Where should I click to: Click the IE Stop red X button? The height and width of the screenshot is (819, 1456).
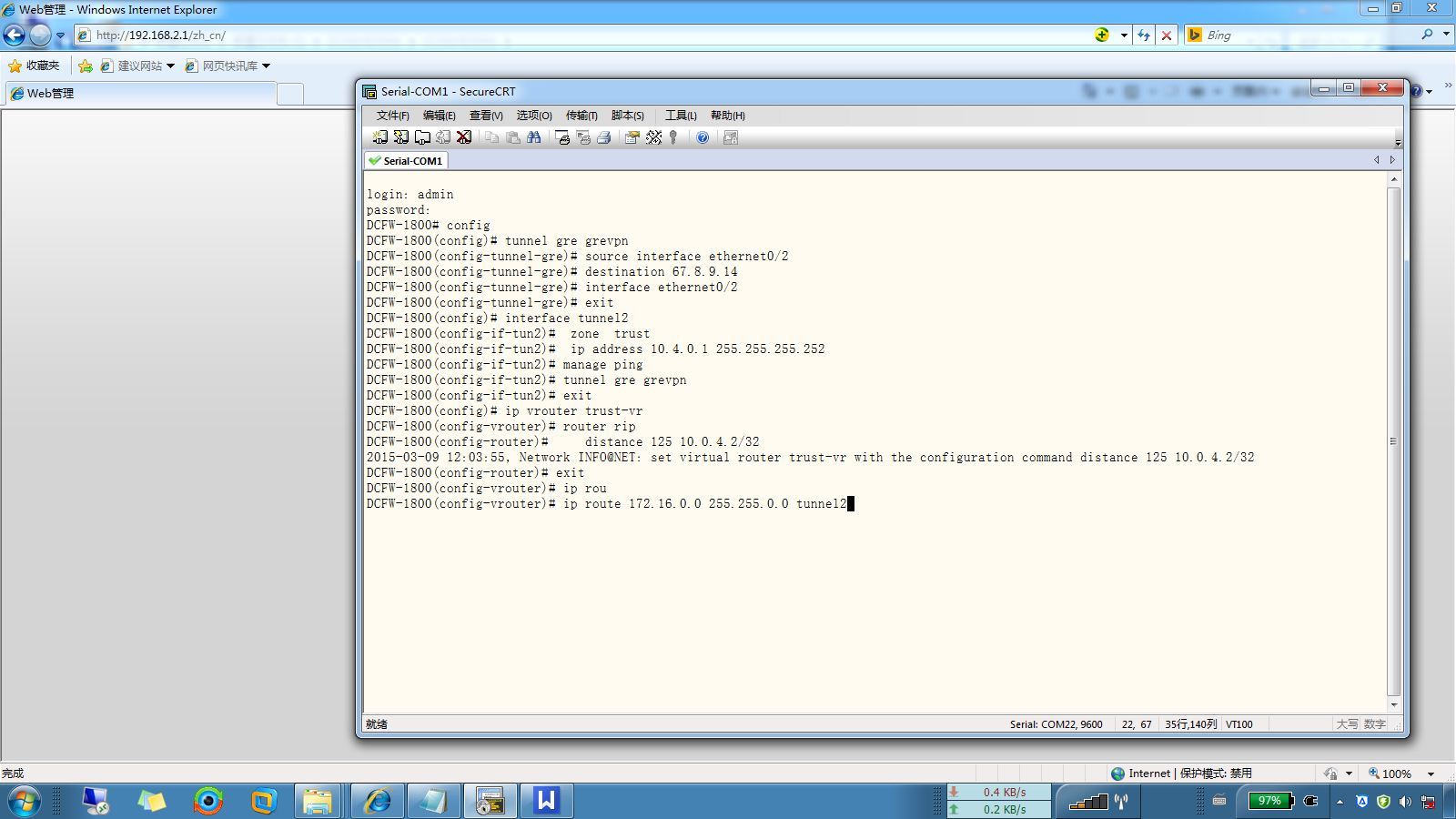[x=1166, y=35]
